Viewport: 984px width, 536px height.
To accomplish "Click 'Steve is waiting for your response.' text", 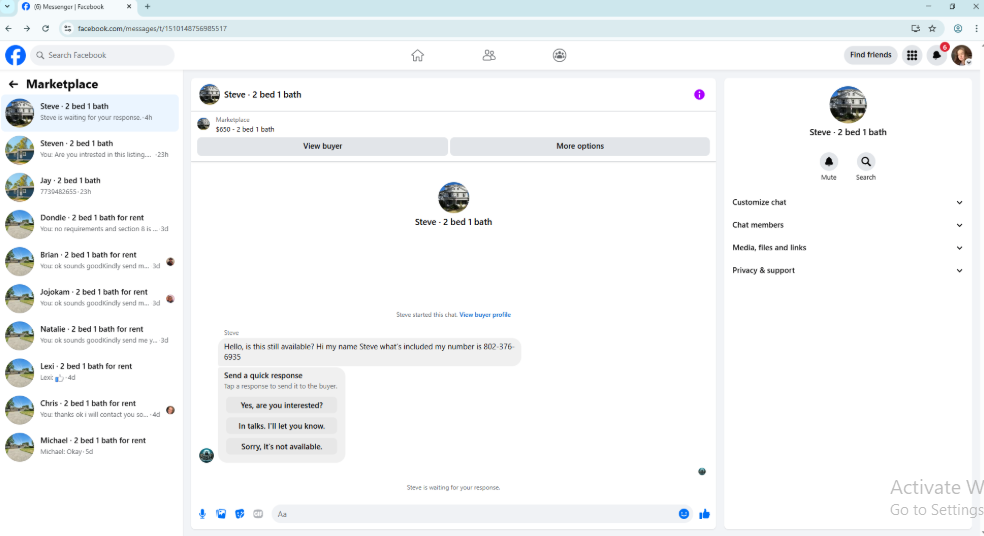I will [x=453, y=488].
